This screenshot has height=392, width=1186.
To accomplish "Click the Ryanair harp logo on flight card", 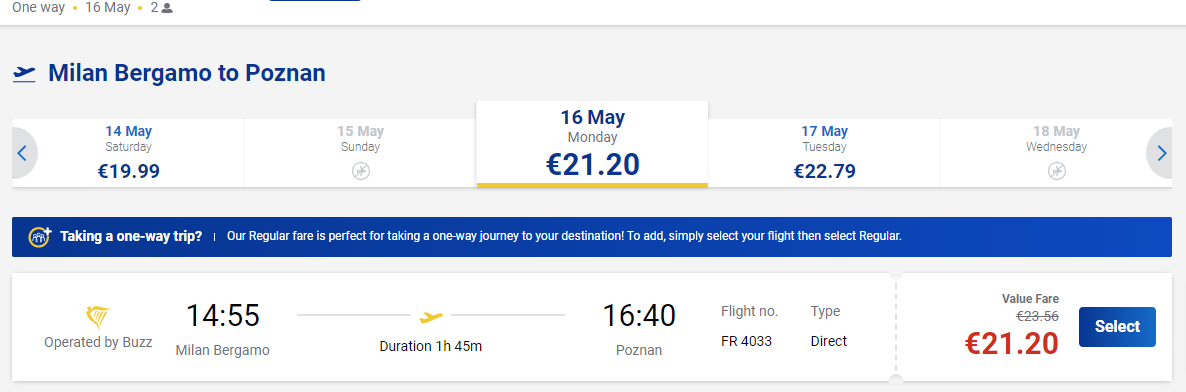I will coord(98,317).
